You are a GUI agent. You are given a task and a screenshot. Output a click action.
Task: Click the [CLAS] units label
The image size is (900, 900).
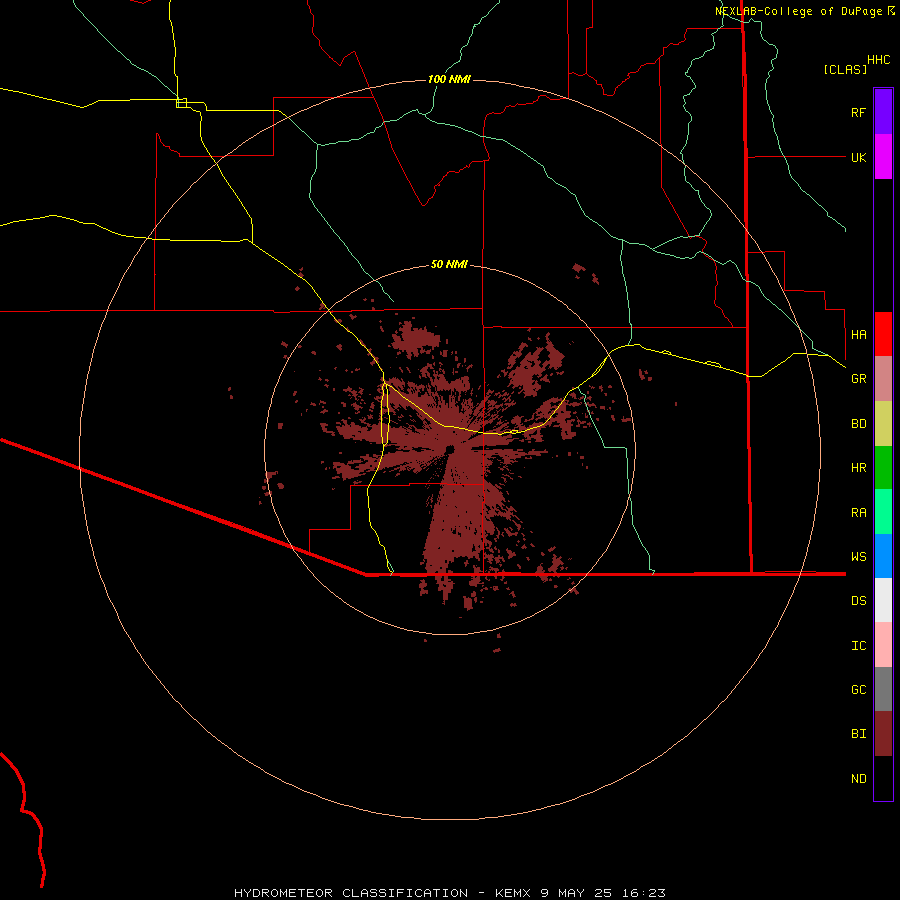coord(845,69)
